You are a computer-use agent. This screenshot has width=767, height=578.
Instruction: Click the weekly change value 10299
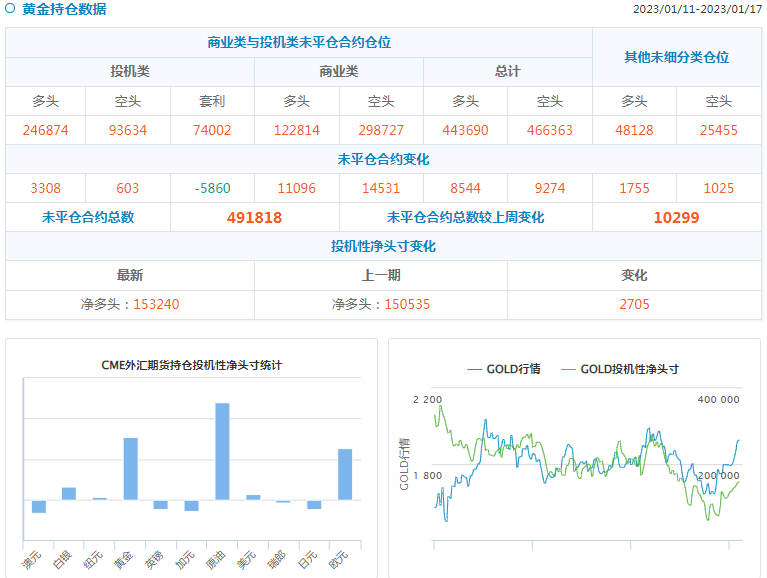tap(677, 217)
